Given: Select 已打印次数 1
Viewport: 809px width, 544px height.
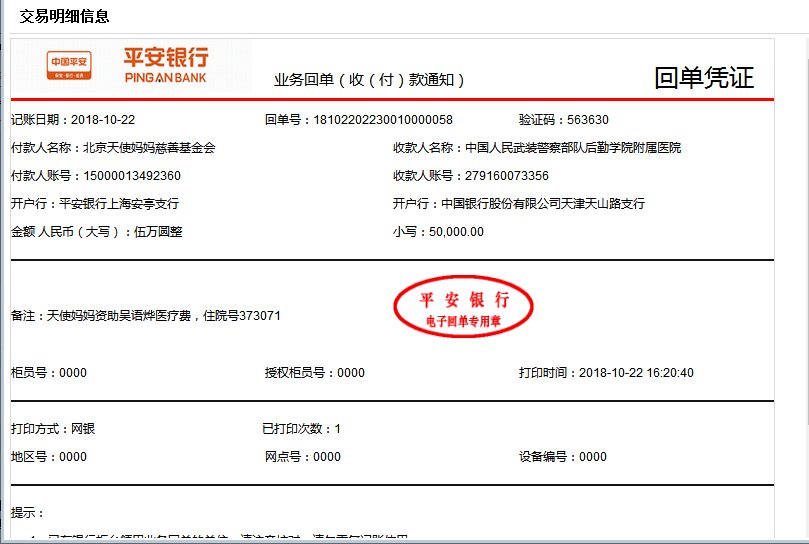Looking at the screenshot, I should (301, 429).
